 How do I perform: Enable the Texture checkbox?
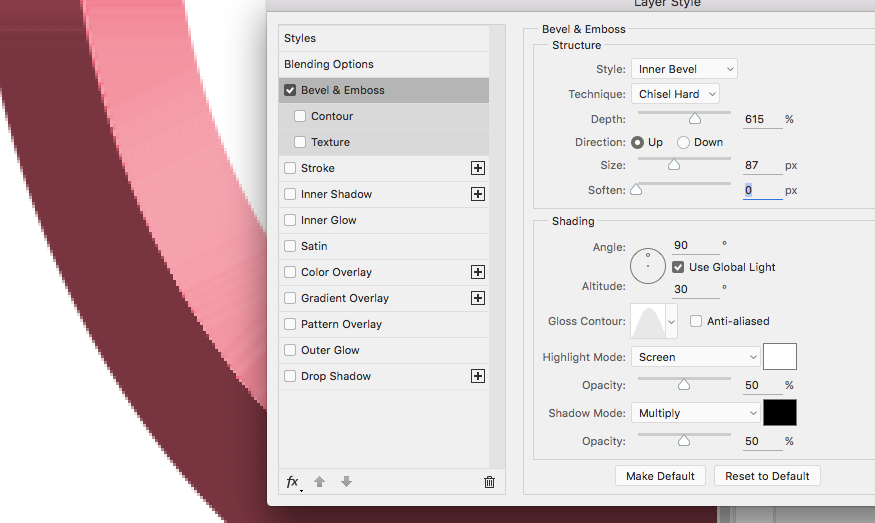tap(300, 142)
